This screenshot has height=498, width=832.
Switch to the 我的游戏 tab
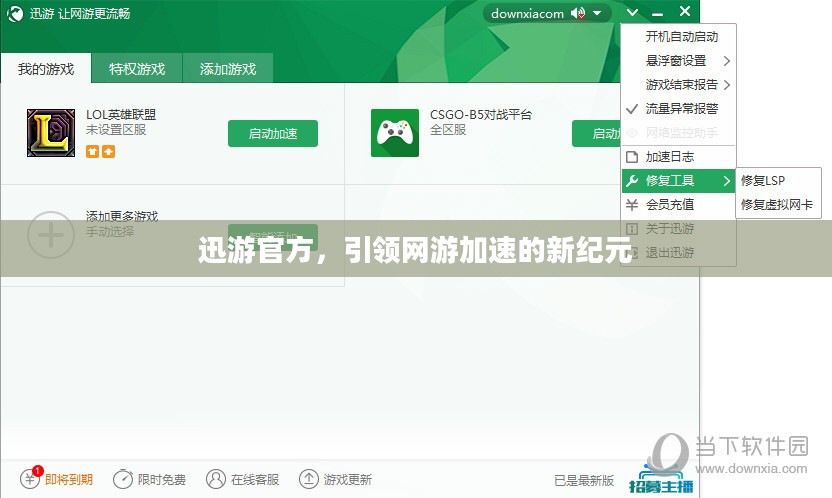coord(46,68)
